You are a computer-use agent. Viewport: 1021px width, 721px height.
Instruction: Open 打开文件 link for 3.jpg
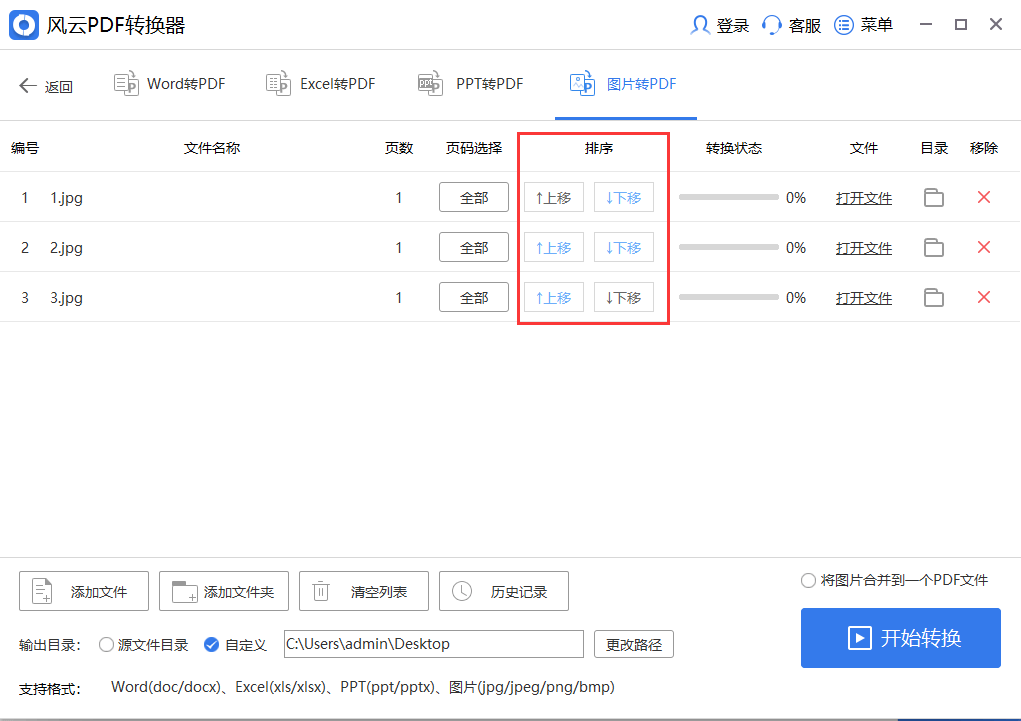(x=863, y=297)
